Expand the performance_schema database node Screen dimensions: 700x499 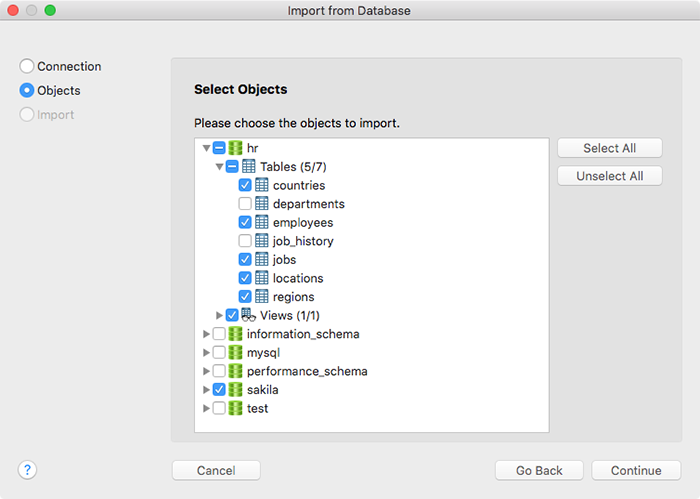click(206, 371)
